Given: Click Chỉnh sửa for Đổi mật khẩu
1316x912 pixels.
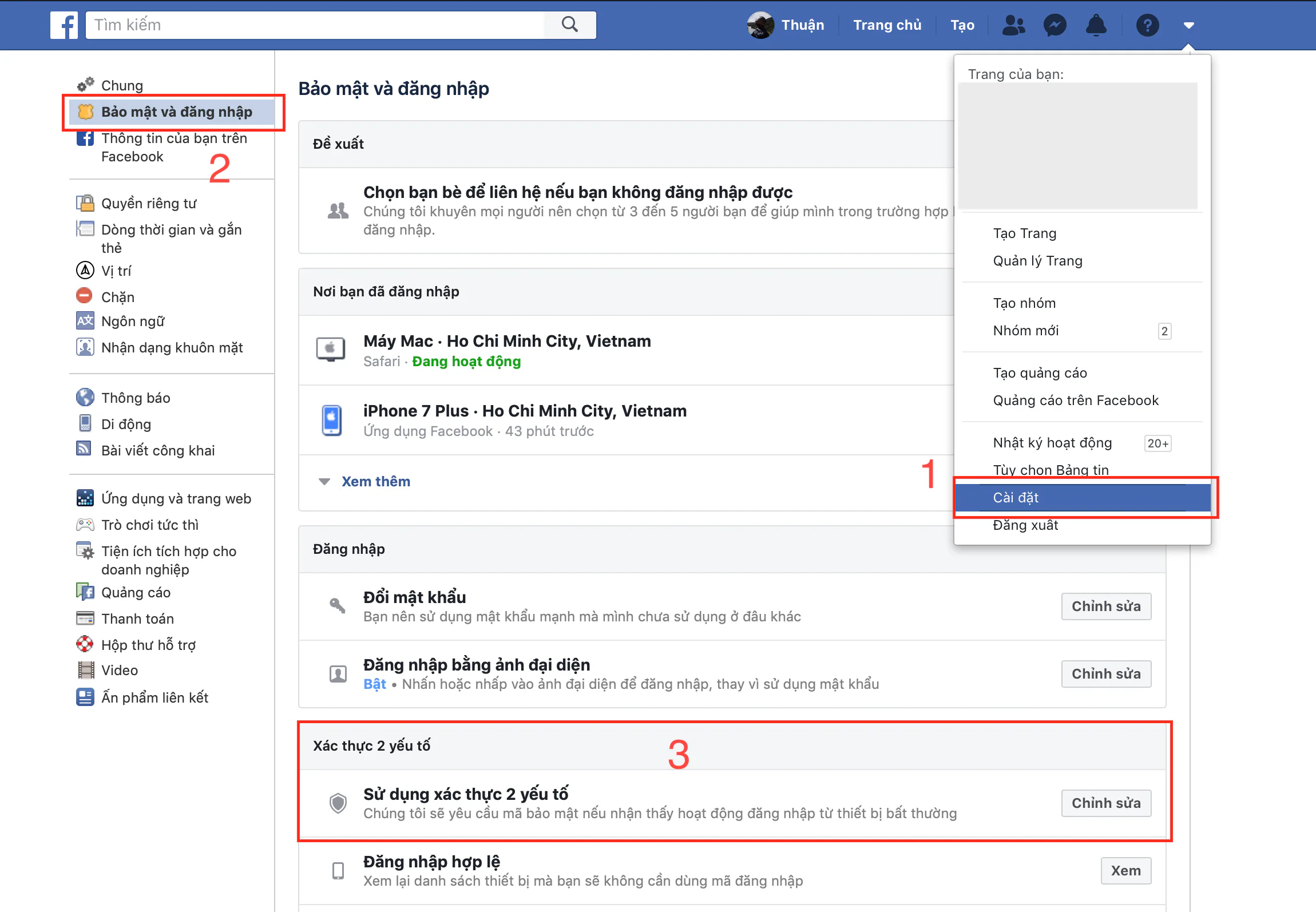Looking at the screenshot, I should pos(1106,606).
